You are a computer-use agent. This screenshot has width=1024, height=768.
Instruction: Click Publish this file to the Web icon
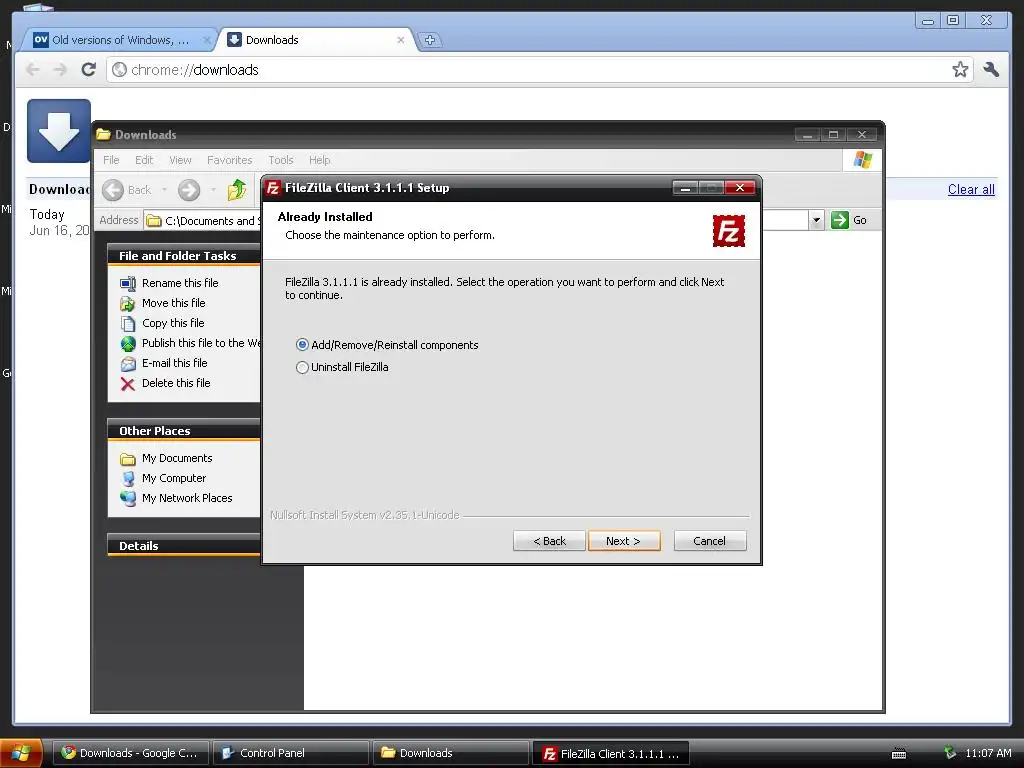click(x=128, y=344)
